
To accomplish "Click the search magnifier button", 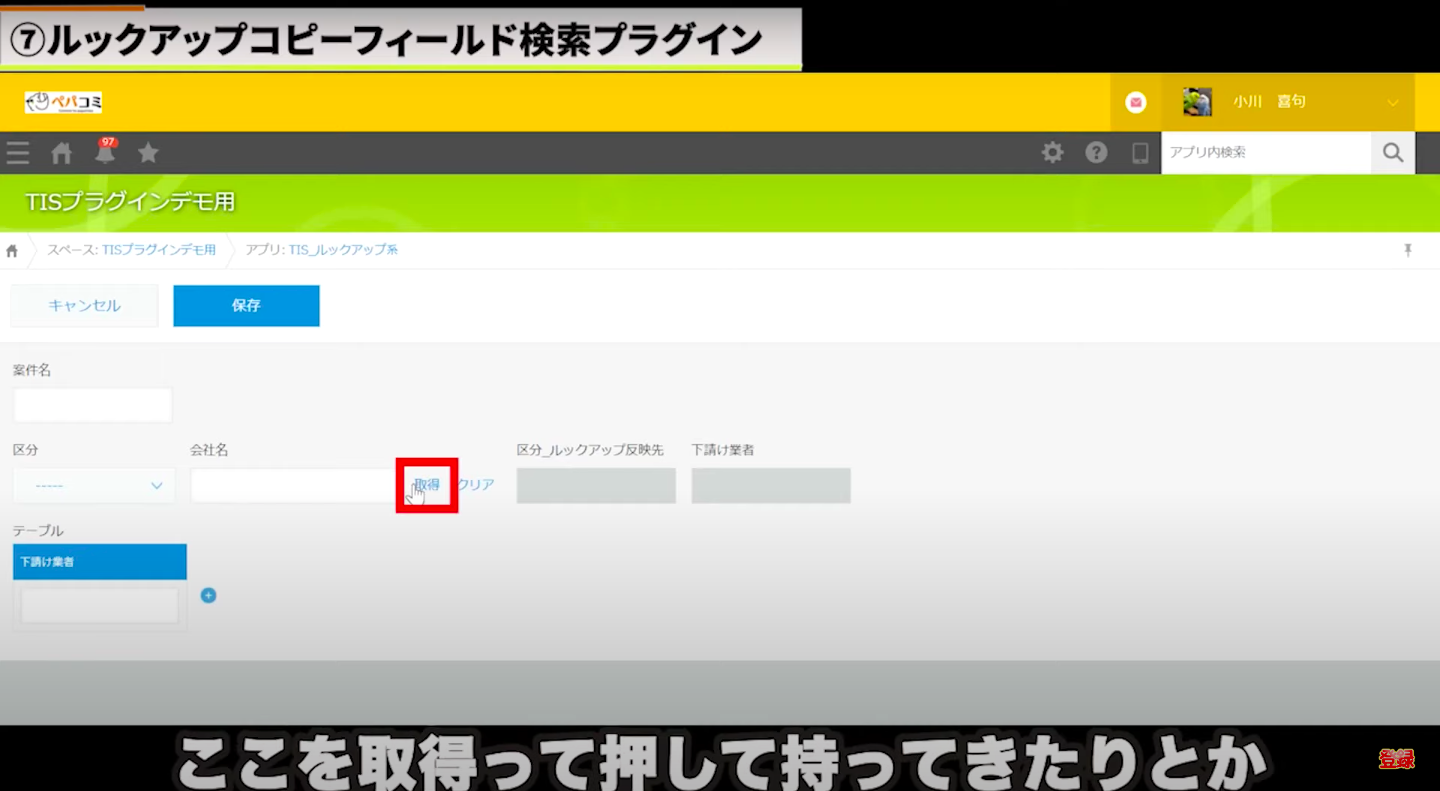I will pyautogui.click(x=1392, y=153).
